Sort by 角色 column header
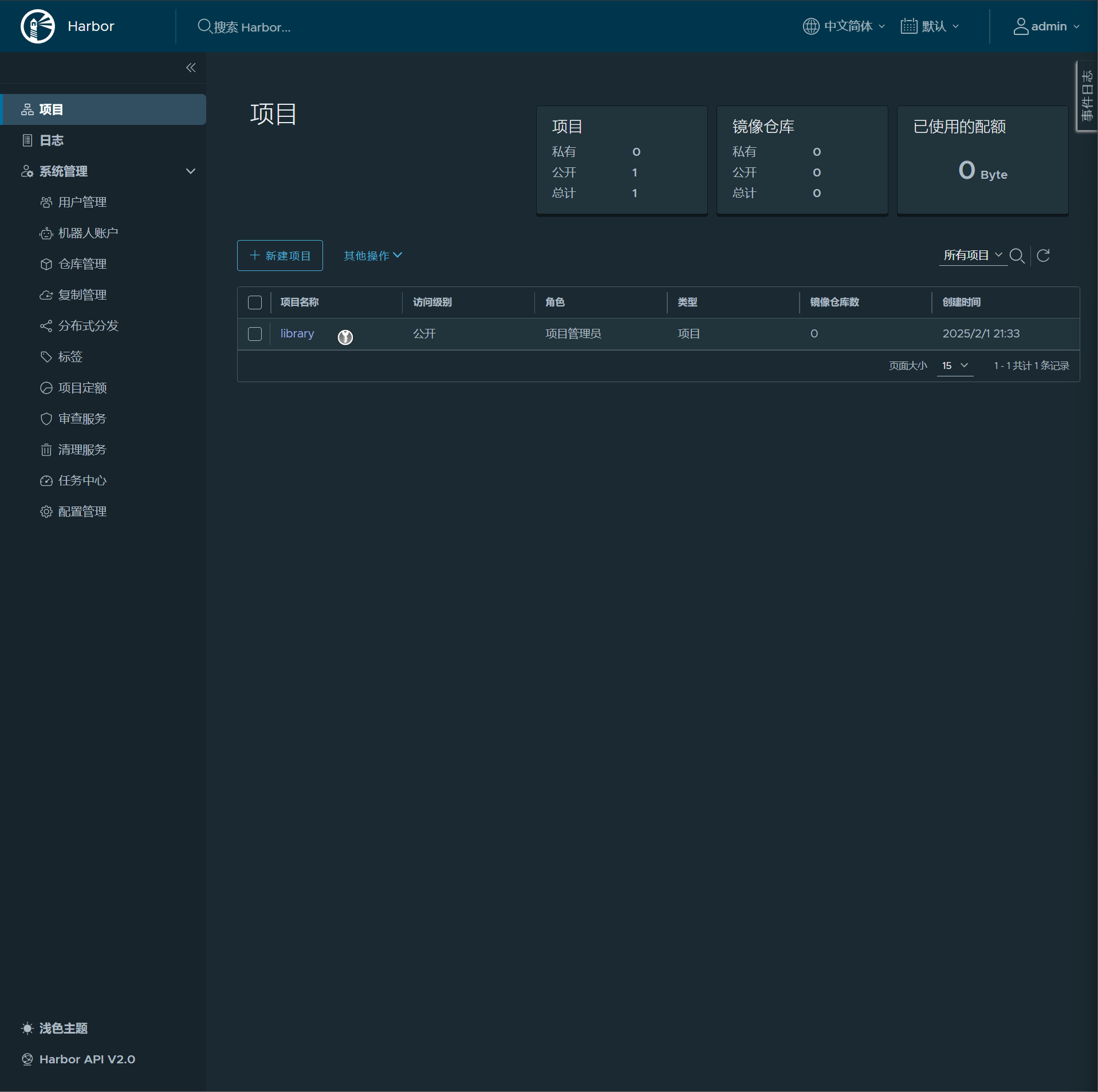The image size is (1098, 1092). [x=555, y=303]
